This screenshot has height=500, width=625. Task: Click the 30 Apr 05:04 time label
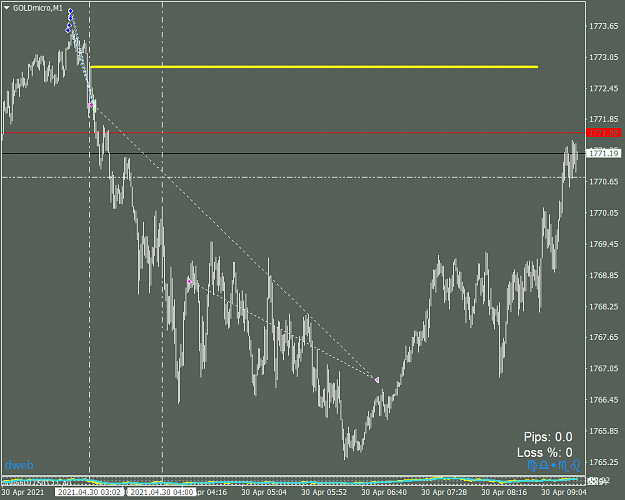264,492
